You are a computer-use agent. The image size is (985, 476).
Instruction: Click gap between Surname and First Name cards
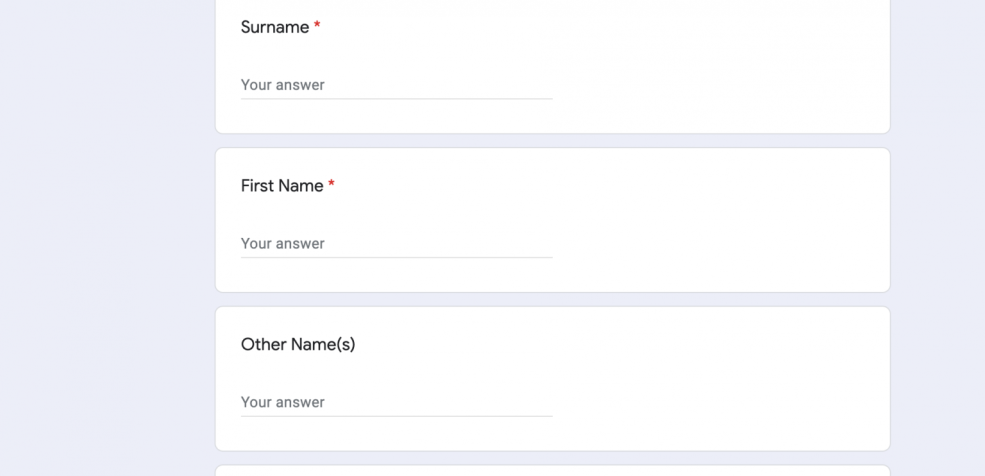[552, 141]
